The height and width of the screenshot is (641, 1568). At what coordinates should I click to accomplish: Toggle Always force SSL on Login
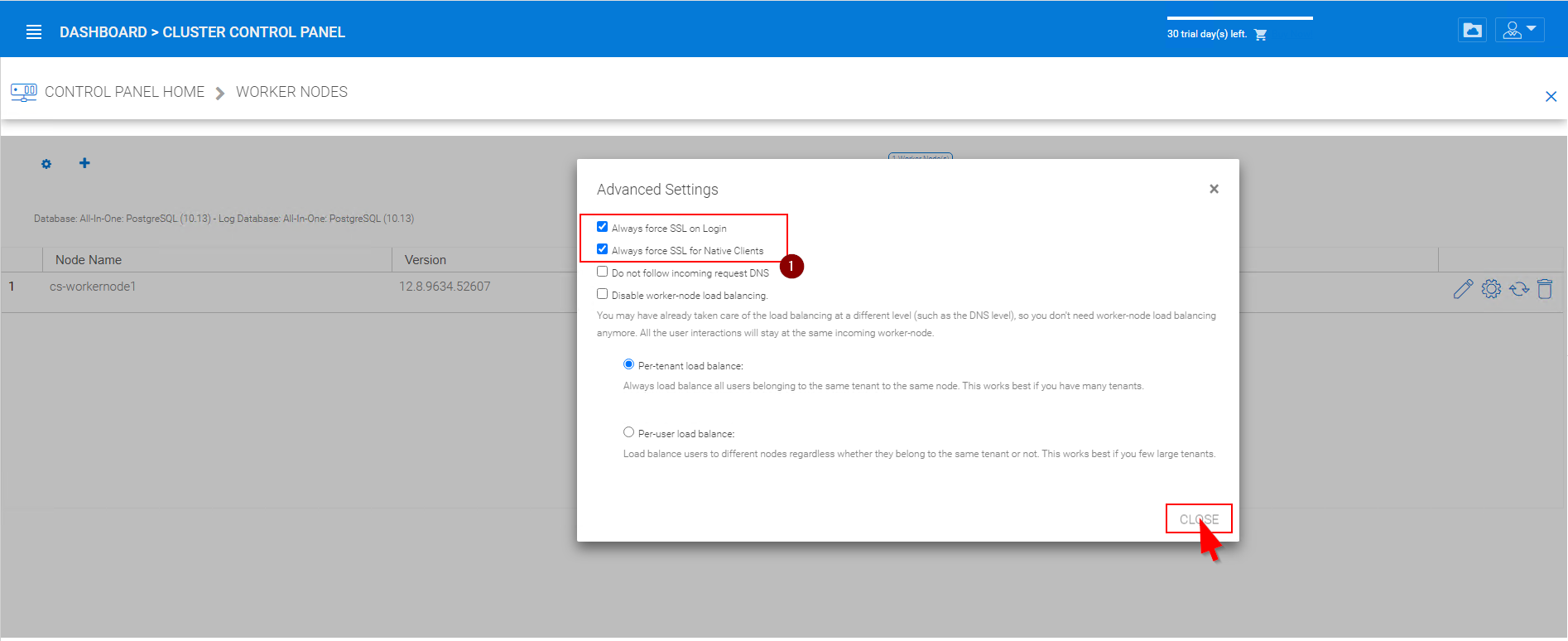[x=603, y=227]
